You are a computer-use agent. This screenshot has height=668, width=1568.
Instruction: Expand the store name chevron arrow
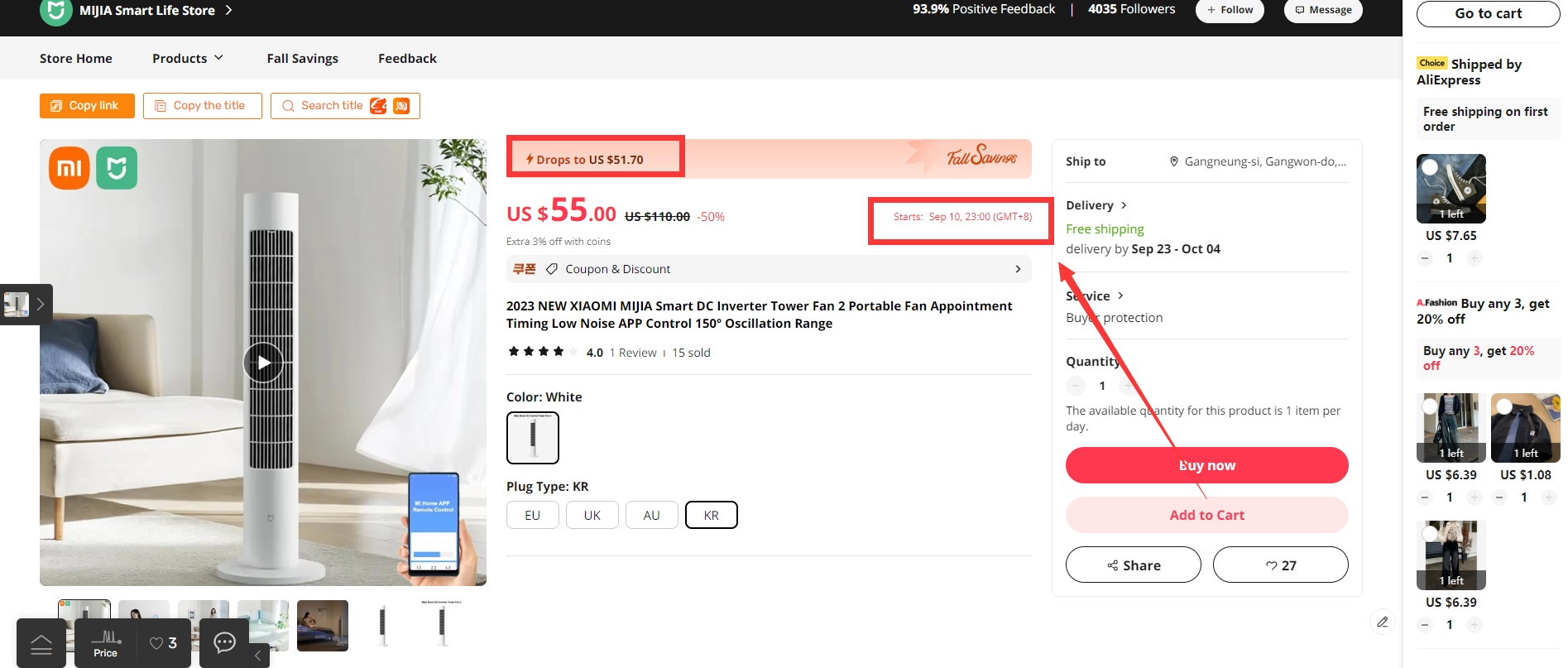[x=229, y=10]
